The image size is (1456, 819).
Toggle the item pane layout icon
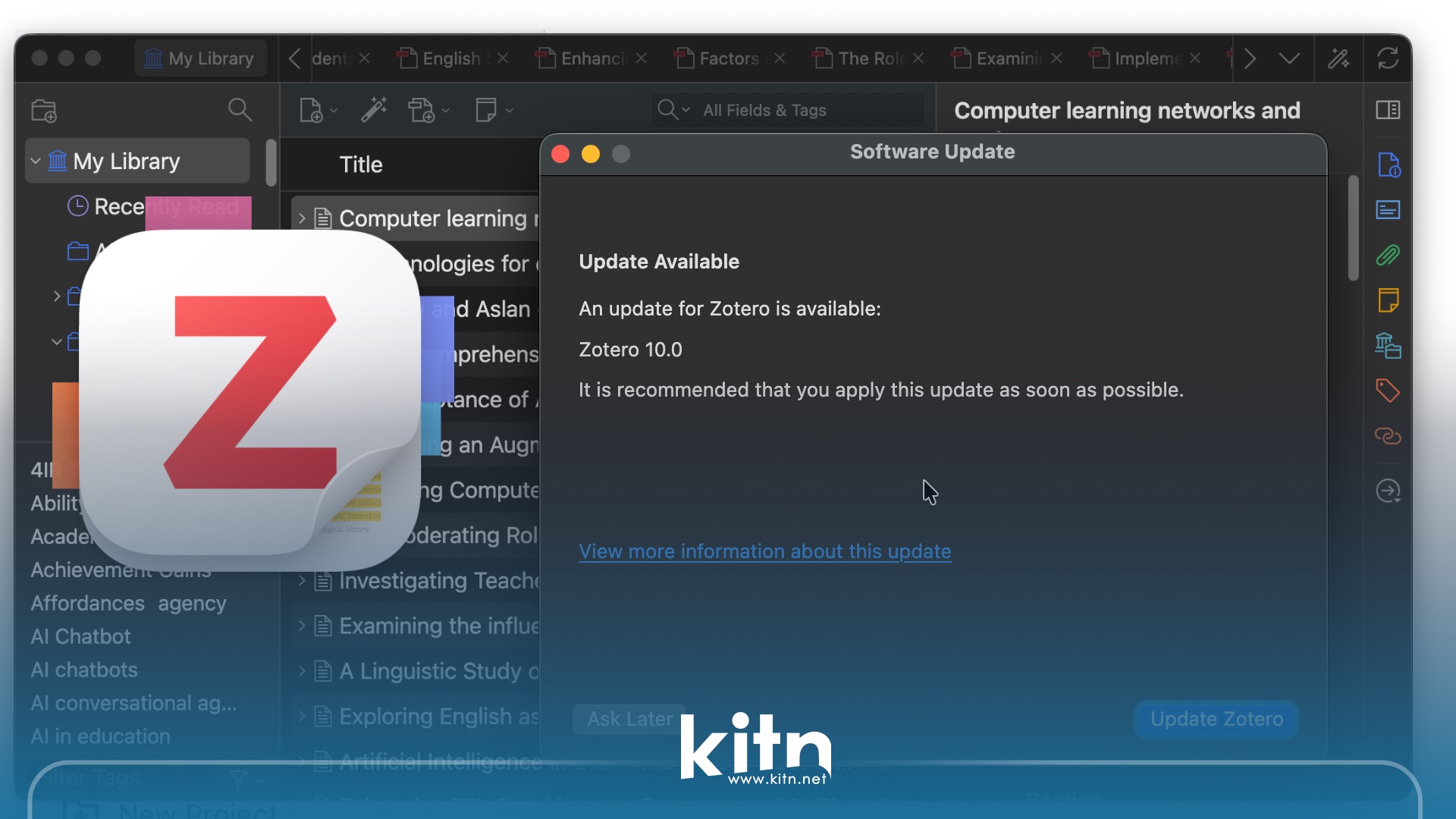1388,110
